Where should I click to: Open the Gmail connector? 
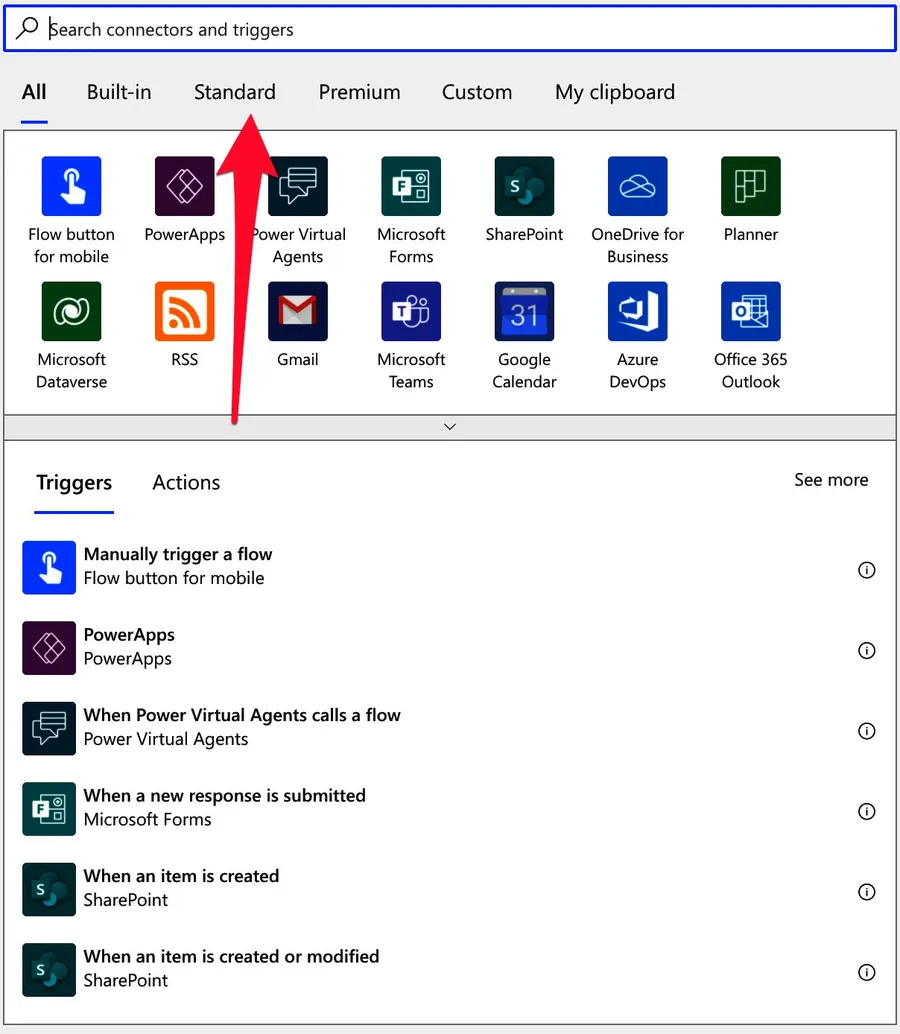click(x=297, y=311)
